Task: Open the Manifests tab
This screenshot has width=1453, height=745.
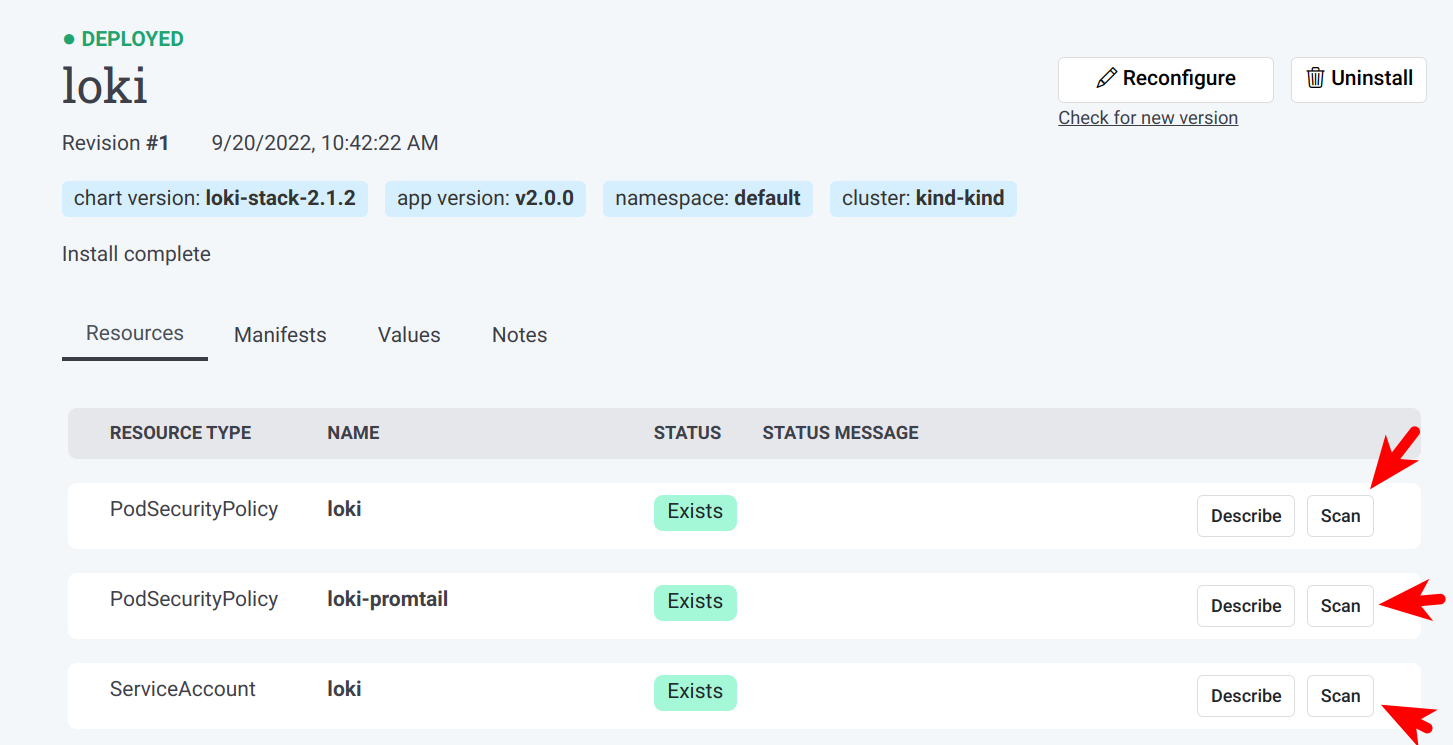Action: point(280,335)
